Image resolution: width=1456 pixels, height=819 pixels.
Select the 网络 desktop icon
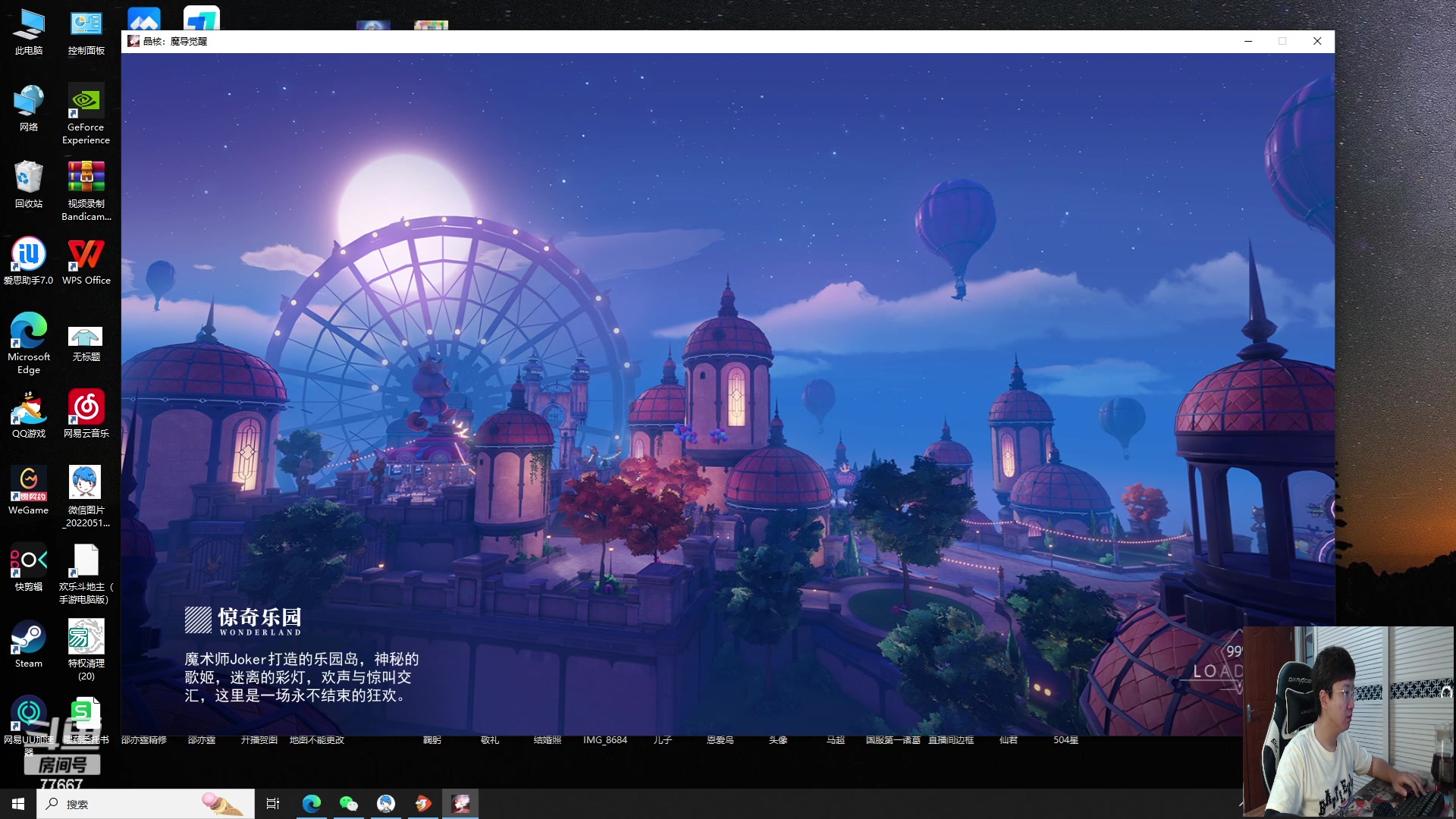29,108
